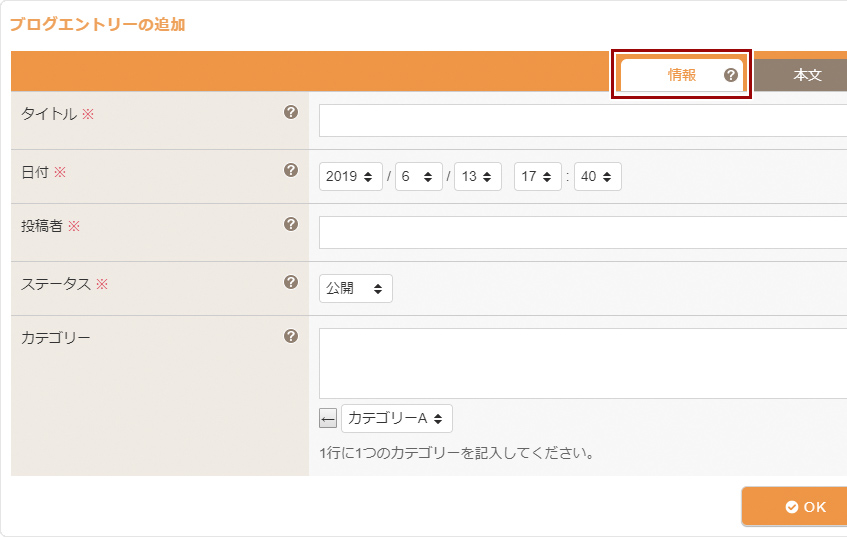This screenshot has height=537, width=847.
Task: Open the month dropdown showing 6
Action: pos(419,177)
